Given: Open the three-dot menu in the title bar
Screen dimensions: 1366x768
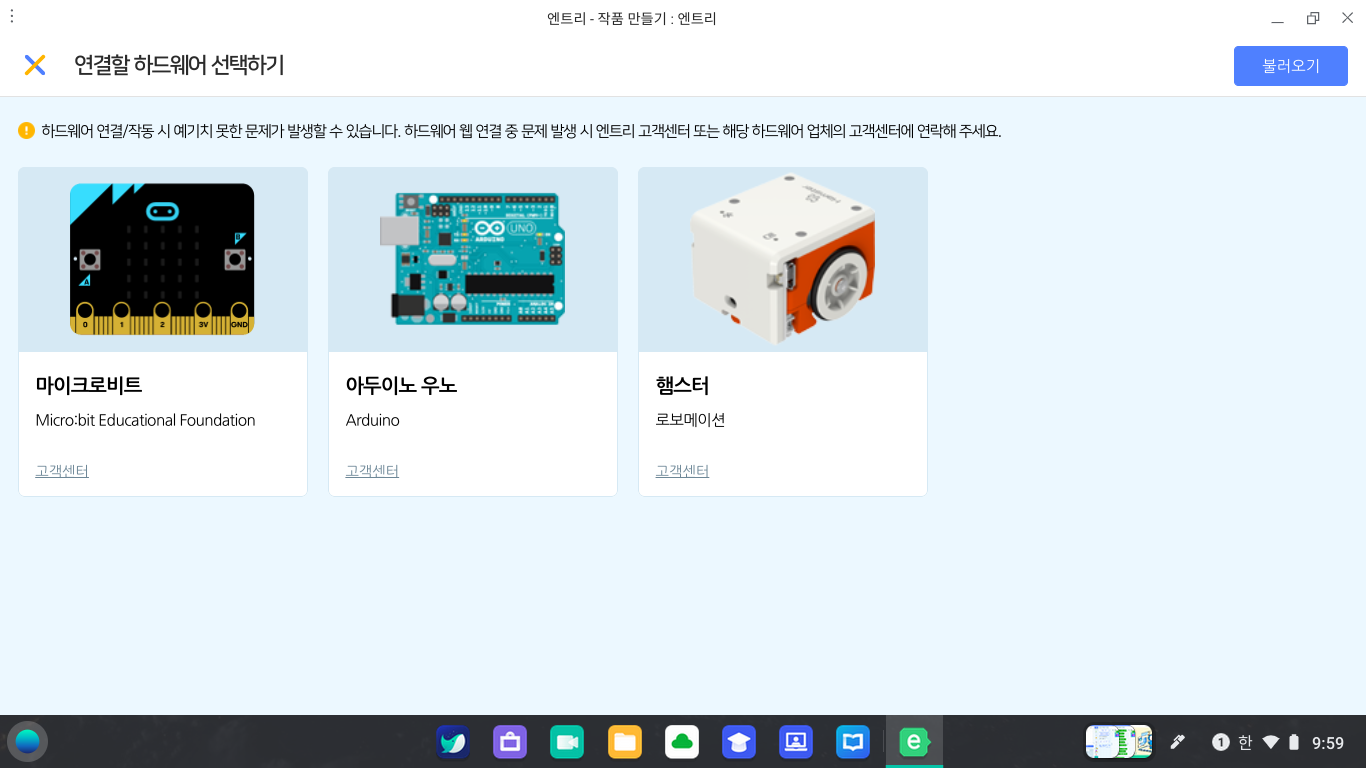Looking at the screenshot, I should pos(12,17).
